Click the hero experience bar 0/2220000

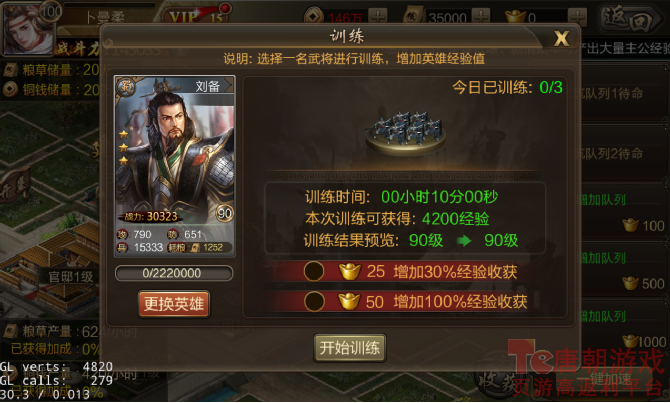tap(174, 274)
